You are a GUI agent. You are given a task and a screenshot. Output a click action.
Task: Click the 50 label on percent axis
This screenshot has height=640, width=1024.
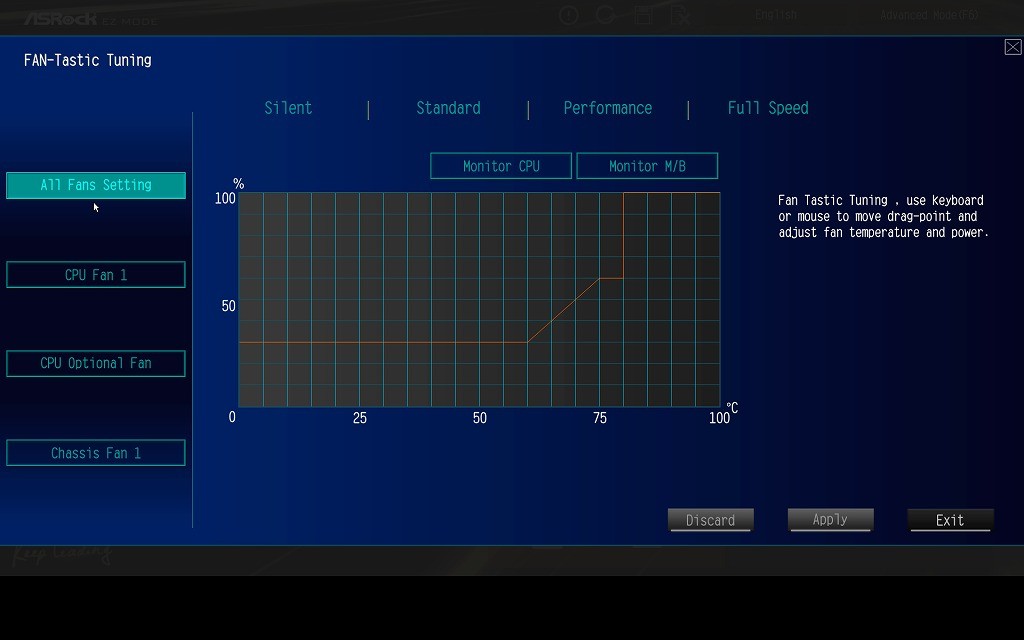(x=228, y=306)
